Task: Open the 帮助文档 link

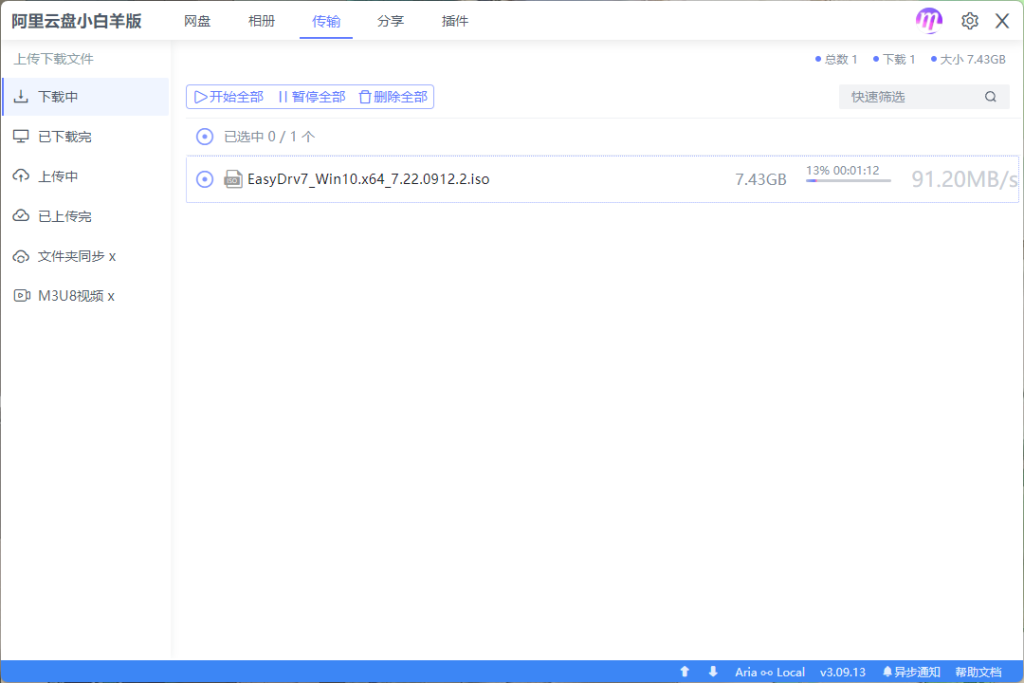Action: click(978, 672)
